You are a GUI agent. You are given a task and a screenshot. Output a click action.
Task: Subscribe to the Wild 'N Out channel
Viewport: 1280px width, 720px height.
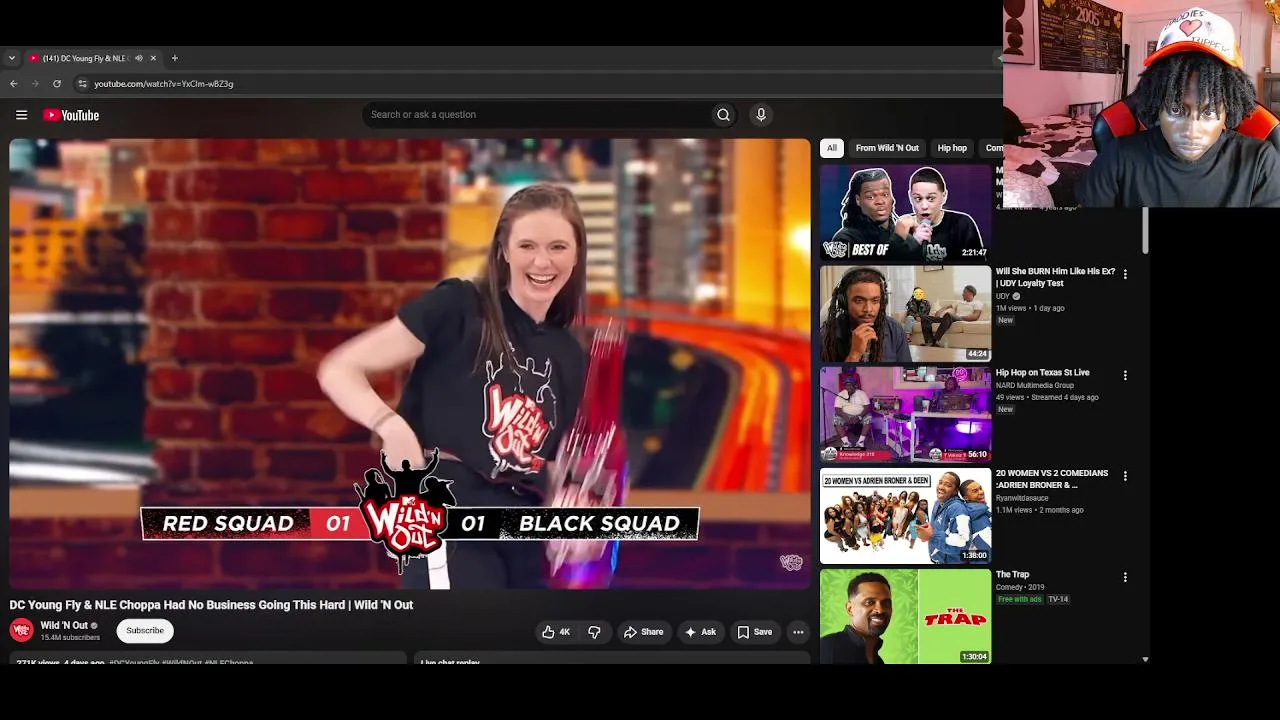tap(145, 631)
